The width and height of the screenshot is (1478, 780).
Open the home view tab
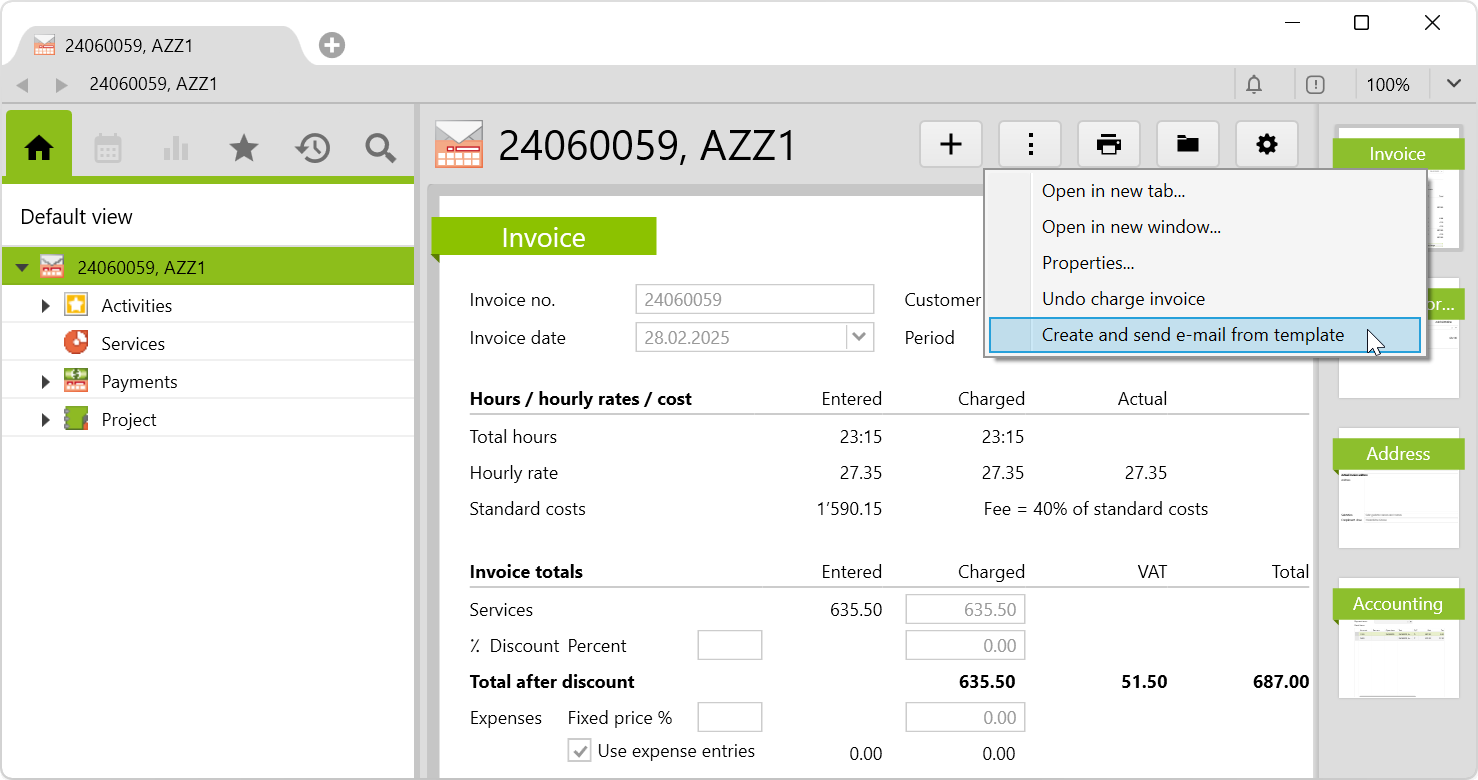coord(39,148)
